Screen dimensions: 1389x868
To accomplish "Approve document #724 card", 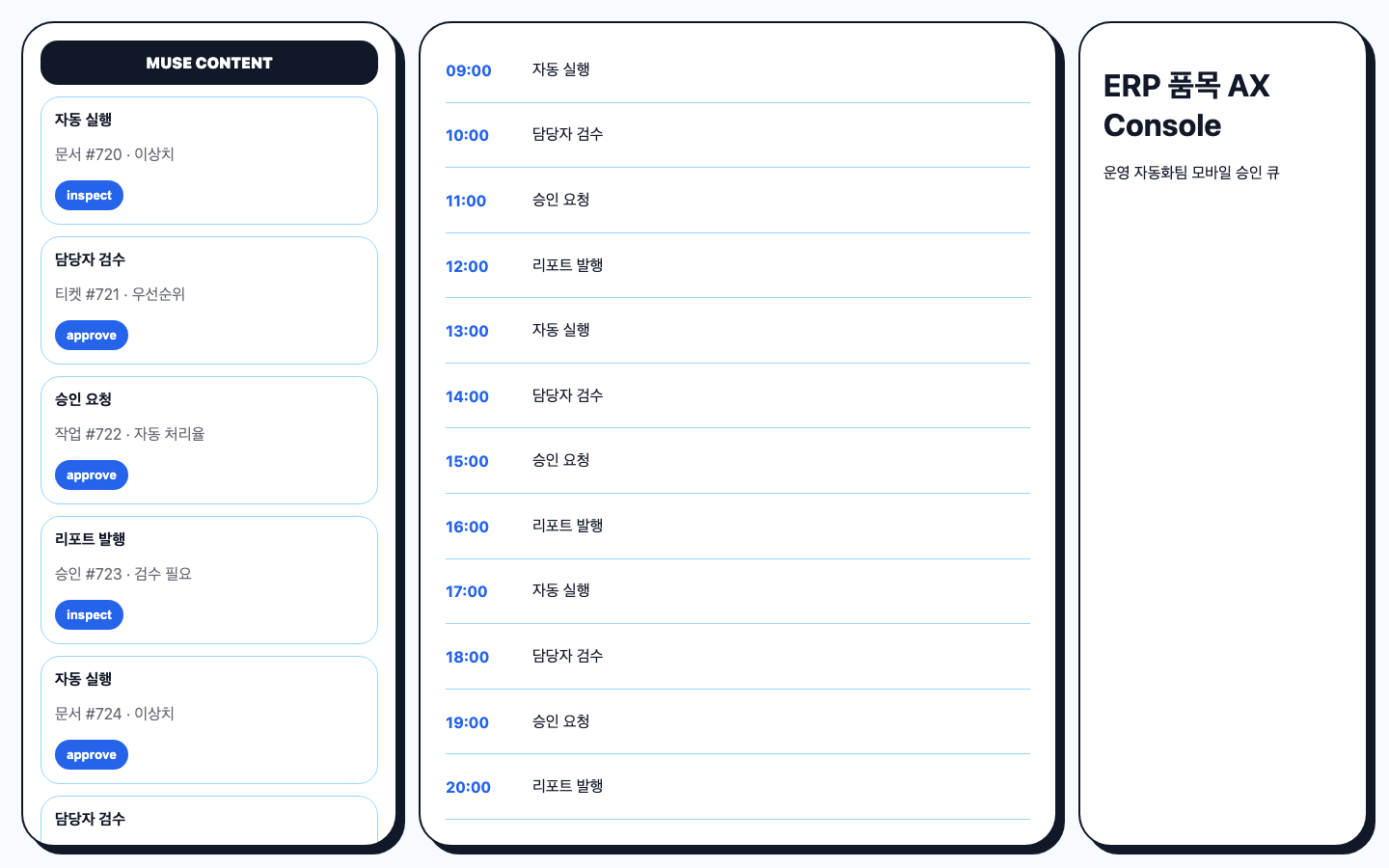I will (x=92, y=755).
